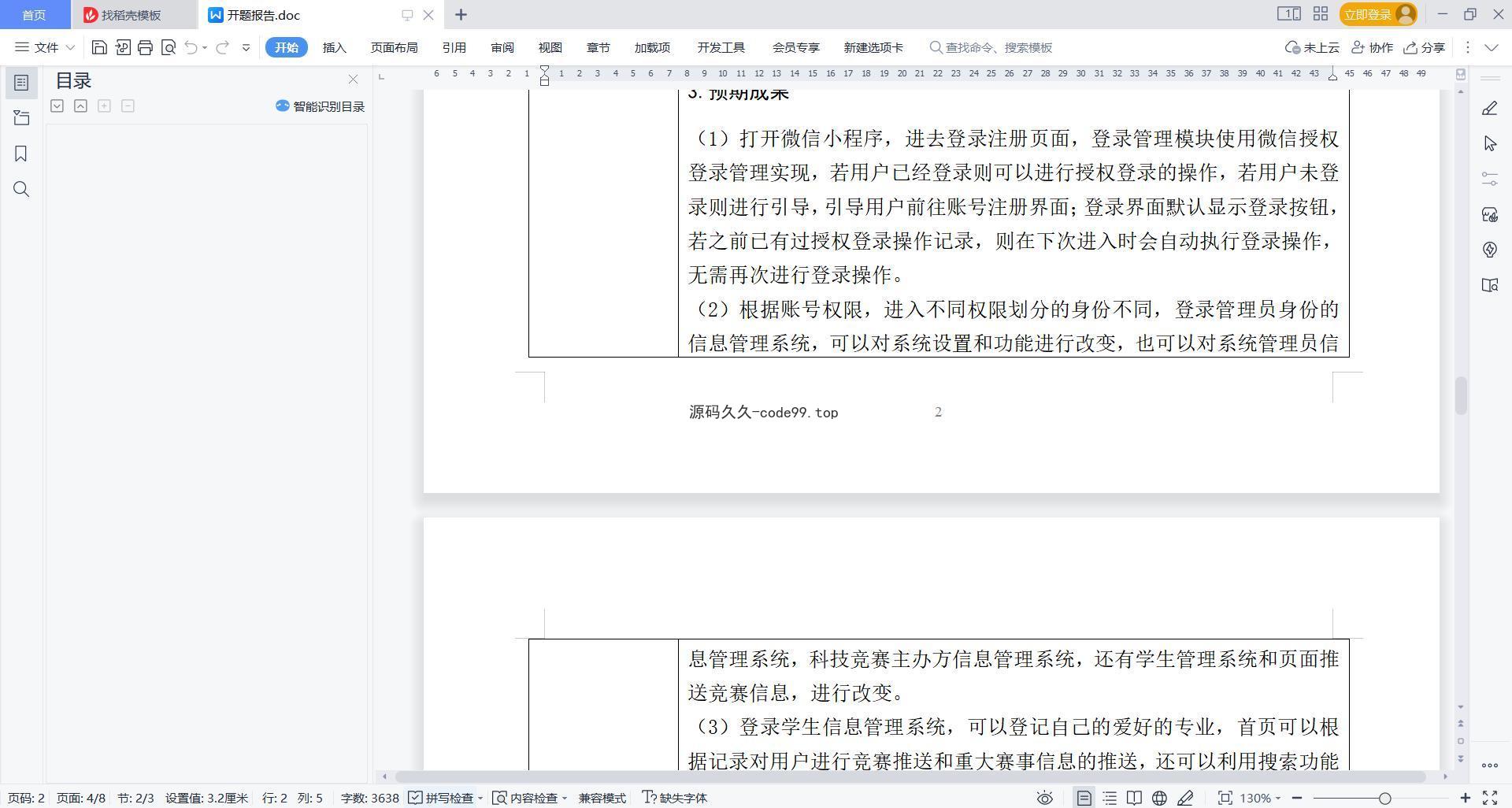This screenshot has width=1512, height=808.
Task: Open the spell check dropdown arrow
Action: point(480,799)
